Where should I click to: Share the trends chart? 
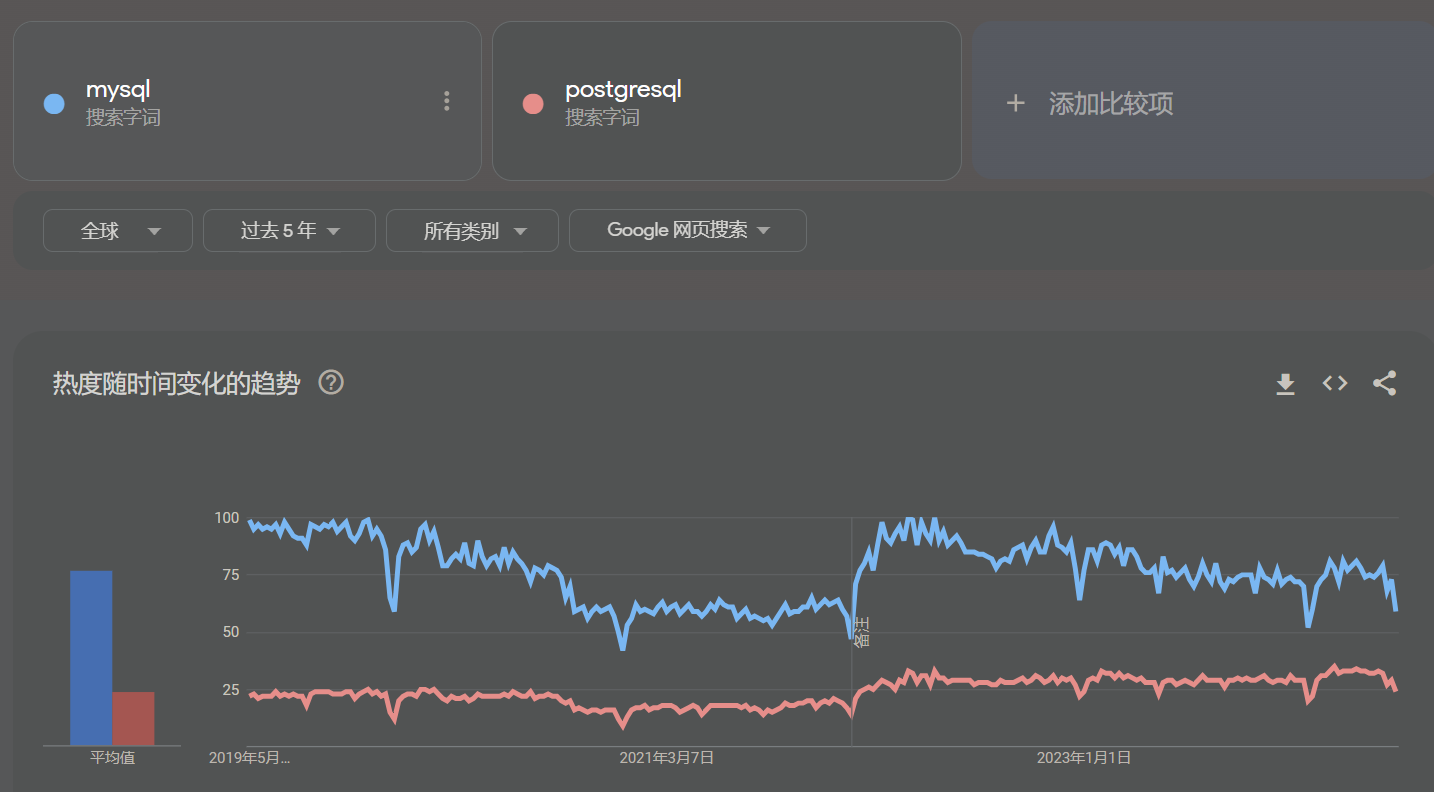pos(1384,383)
